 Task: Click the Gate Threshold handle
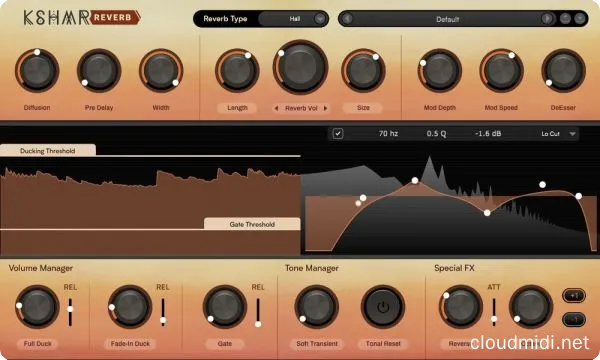tap(252, 224)
